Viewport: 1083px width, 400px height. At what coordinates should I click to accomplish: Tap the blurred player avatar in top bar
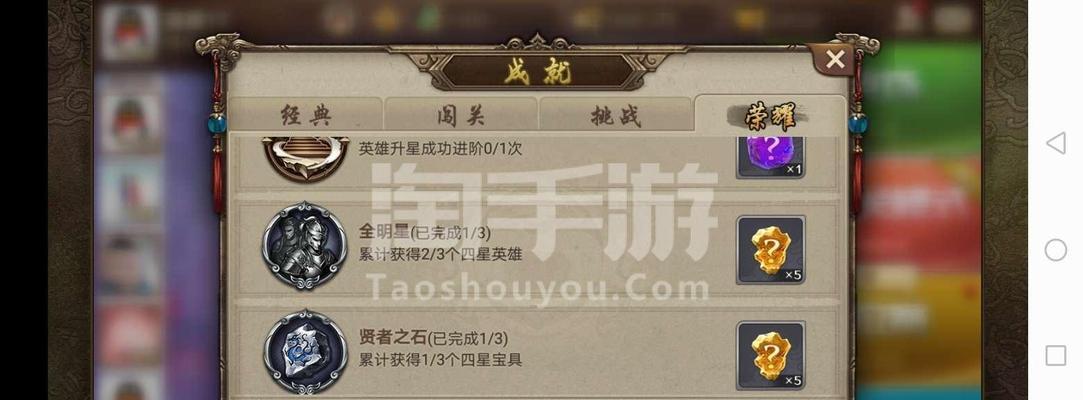[x=129, y=32]
